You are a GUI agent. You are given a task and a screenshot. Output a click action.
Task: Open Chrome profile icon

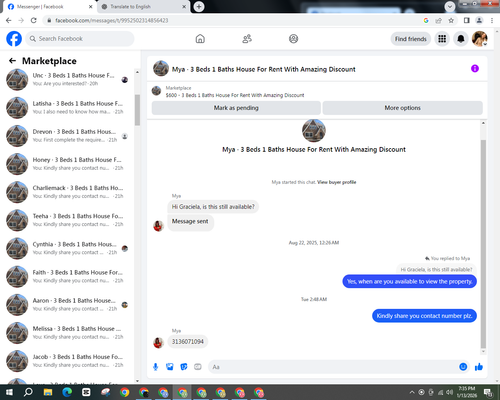479,20
